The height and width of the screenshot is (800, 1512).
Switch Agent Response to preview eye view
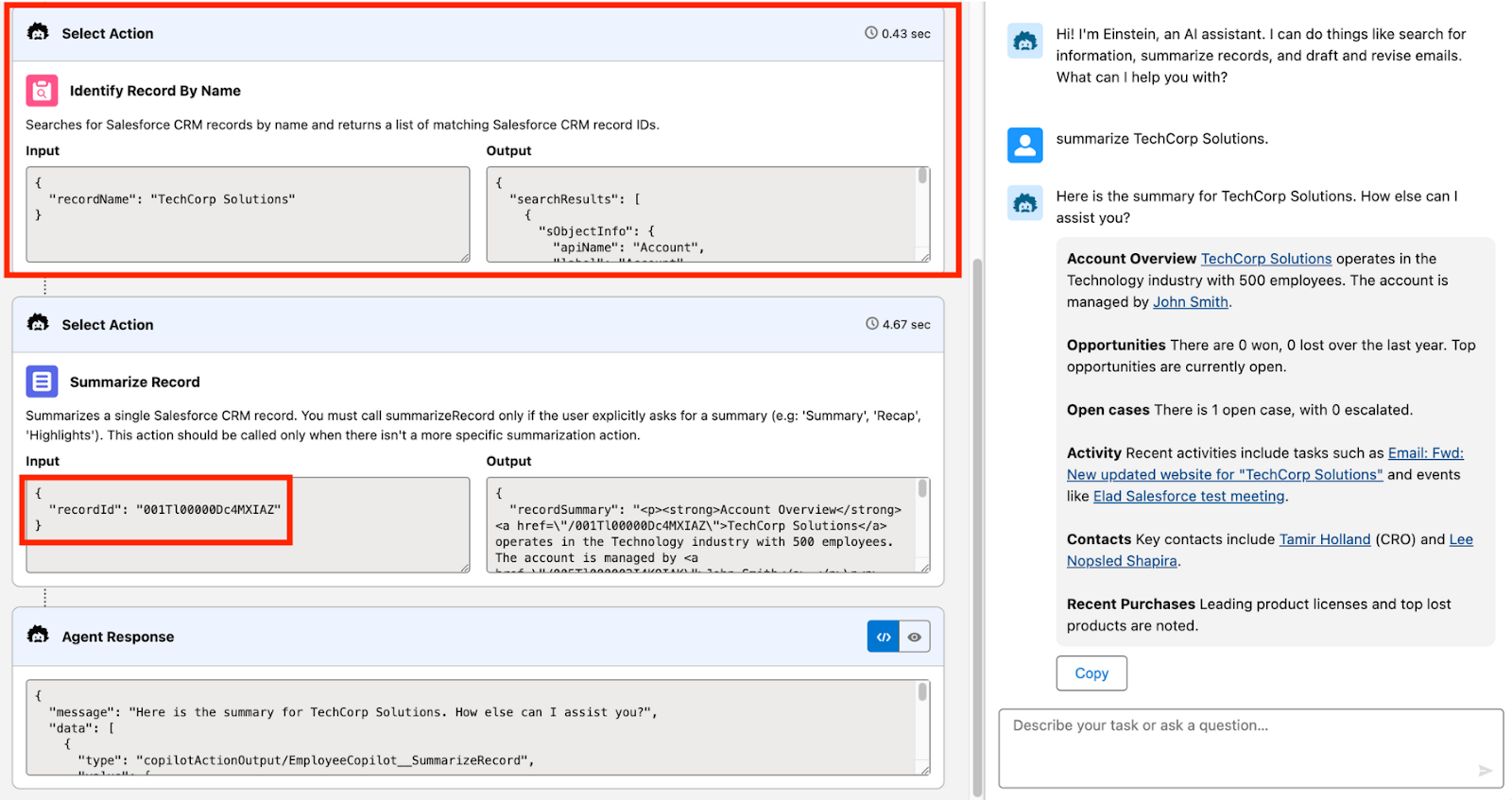coord(915,637)
